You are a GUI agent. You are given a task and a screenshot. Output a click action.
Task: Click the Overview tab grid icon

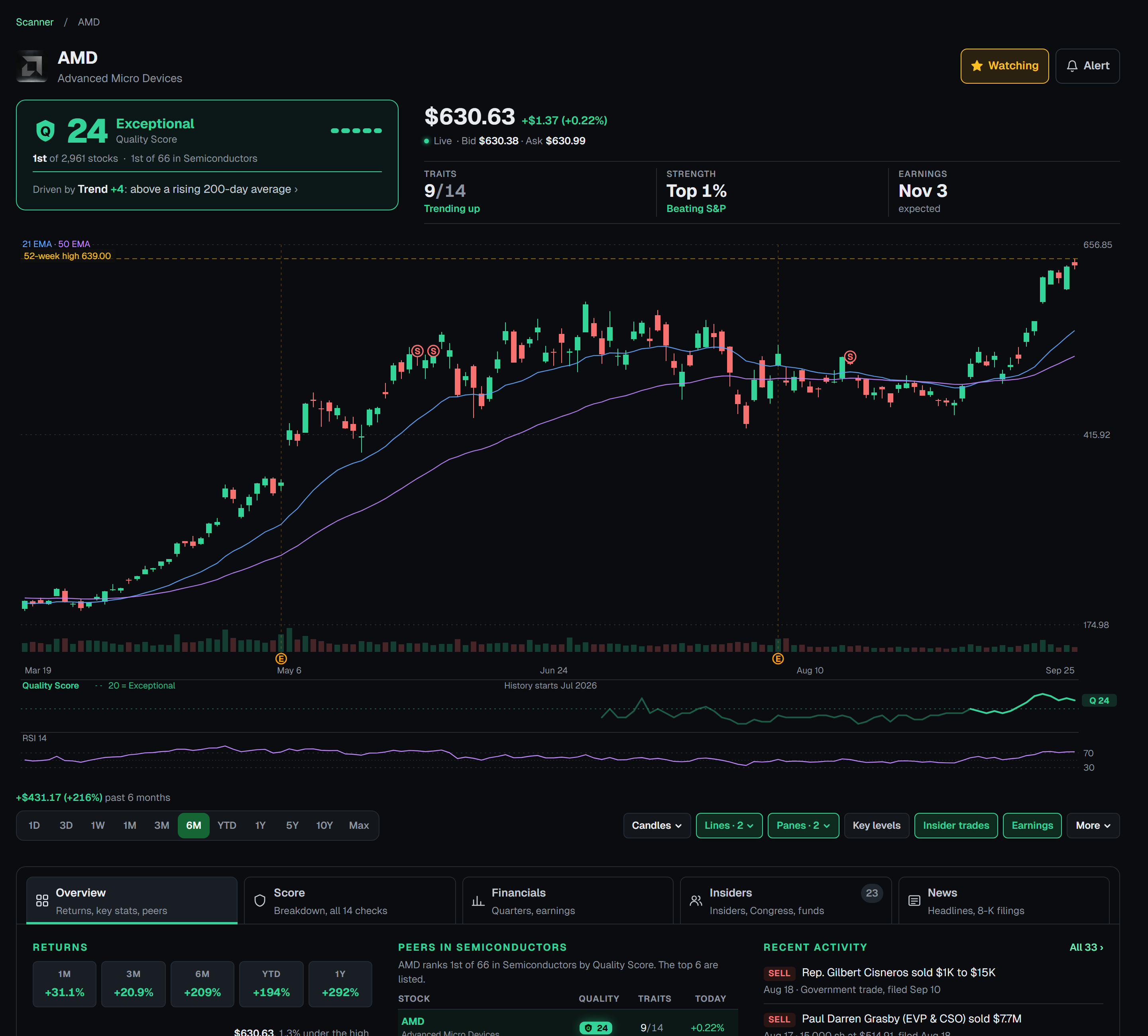[x=42, y=901]
